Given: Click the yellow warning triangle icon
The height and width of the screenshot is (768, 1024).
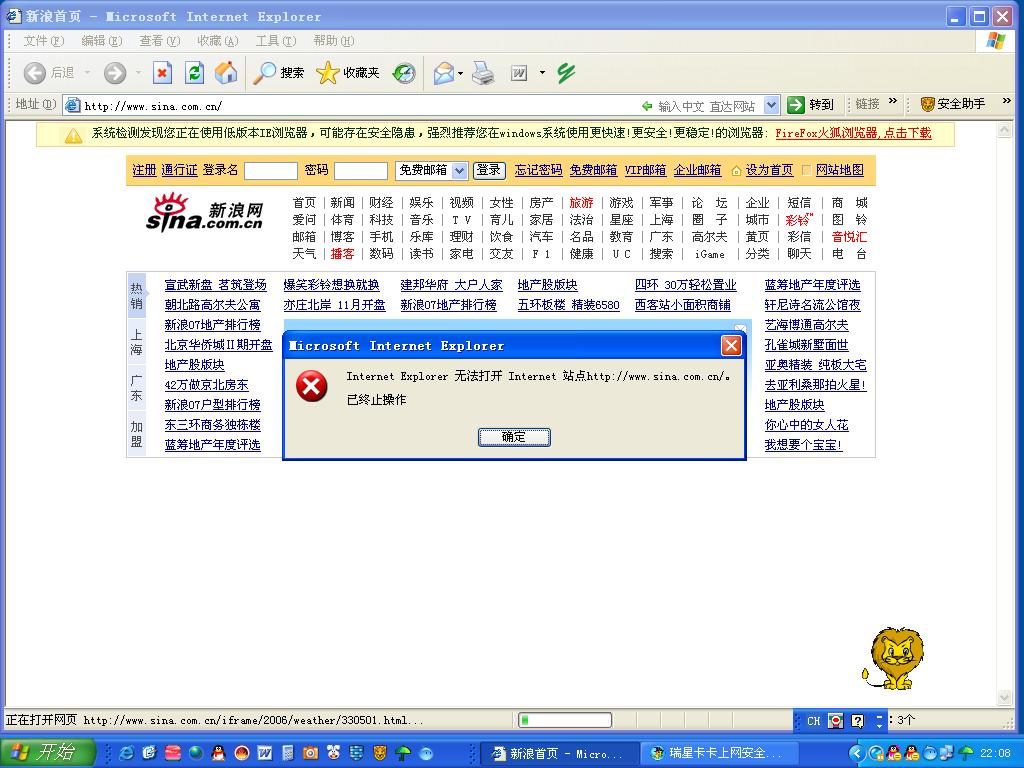Looking at the screenshot, I should tap(73, 135).
